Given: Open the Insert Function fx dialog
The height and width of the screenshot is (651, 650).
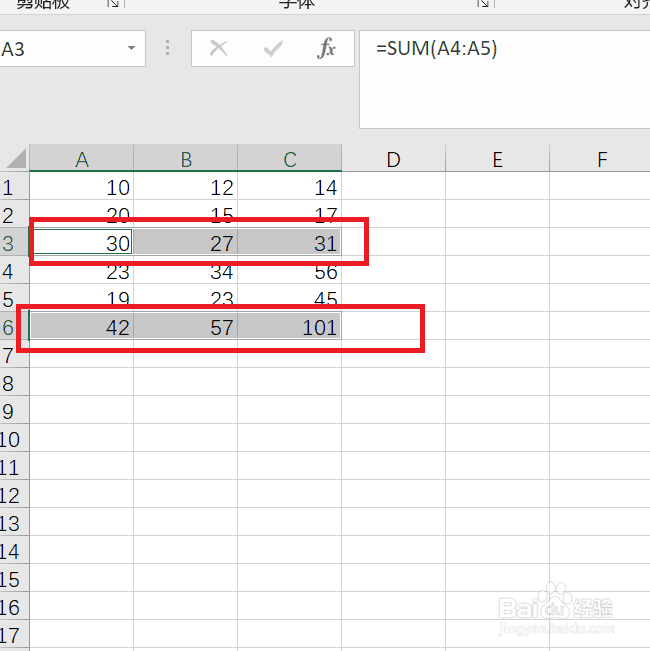Looking at the screenshot, I should 326,48.
